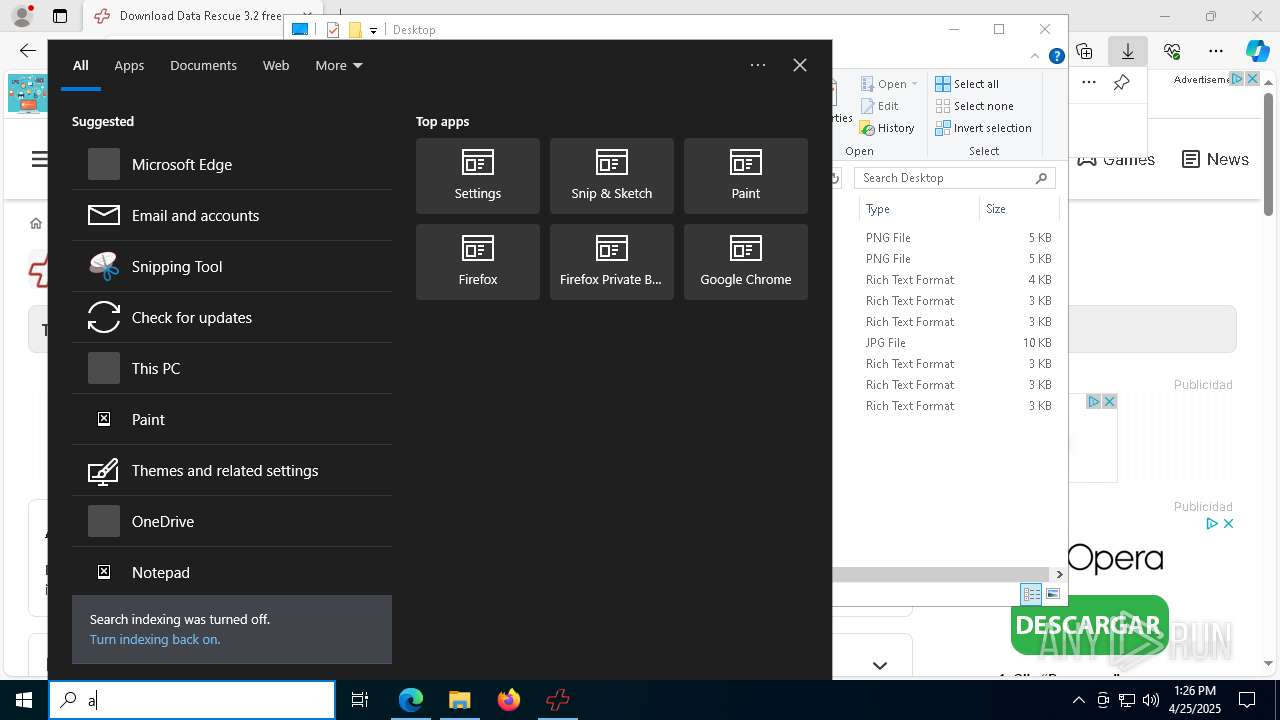Switch to Documents search tab
The width and height of the screenshot is (1280, 720).
tap(203, 65)
